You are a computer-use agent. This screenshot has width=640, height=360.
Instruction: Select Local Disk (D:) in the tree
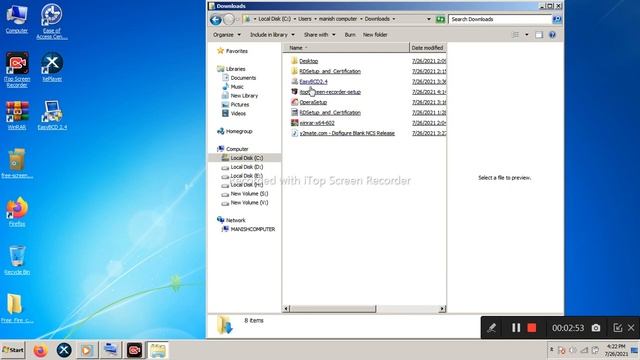click(242, 167)
